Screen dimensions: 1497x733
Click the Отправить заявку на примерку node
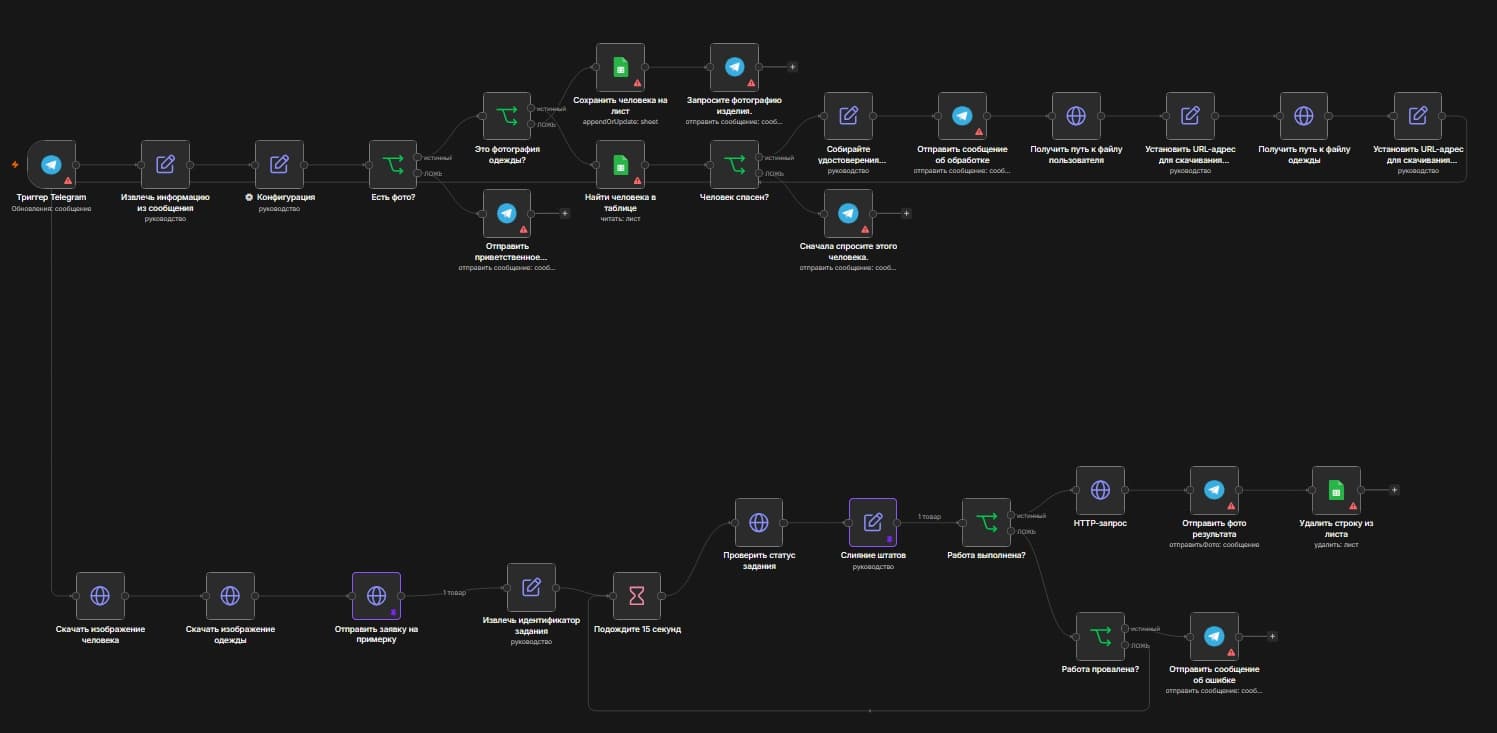(377, 596)
